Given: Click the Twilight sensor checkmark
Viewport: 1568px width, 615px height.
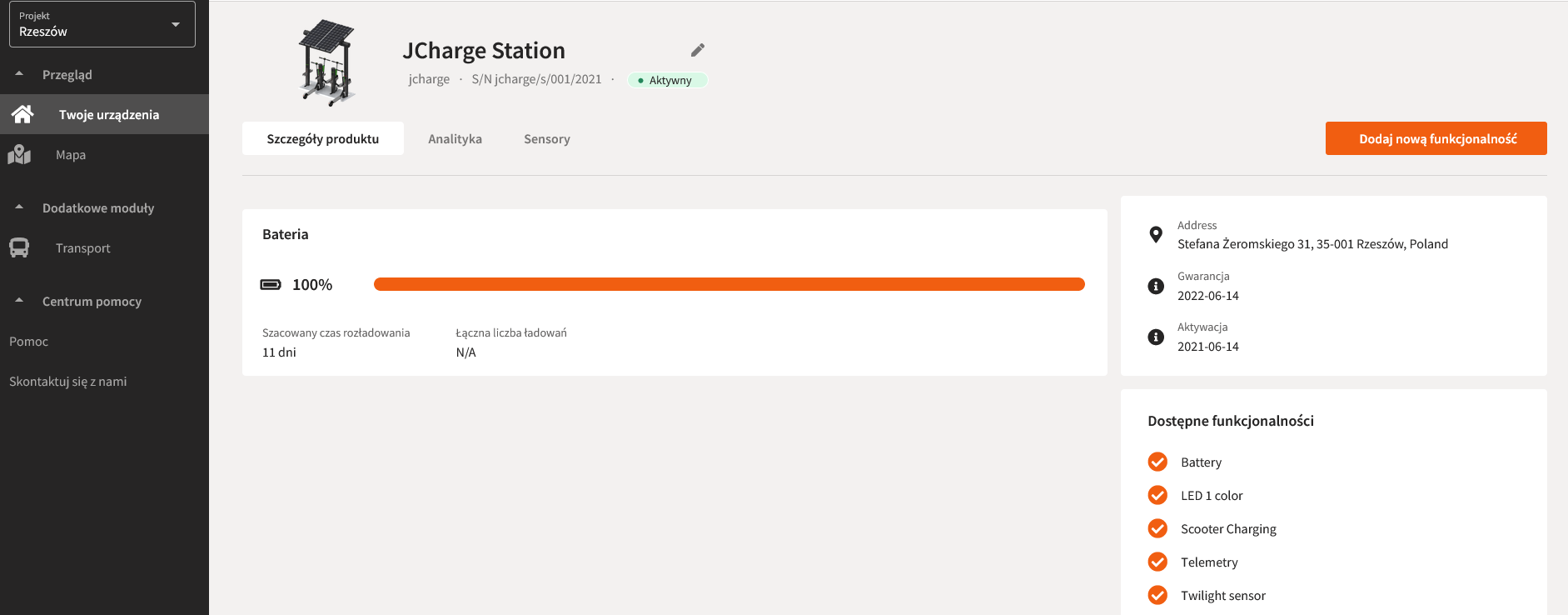Looking at the screenshot, I should pos(1157,595).
